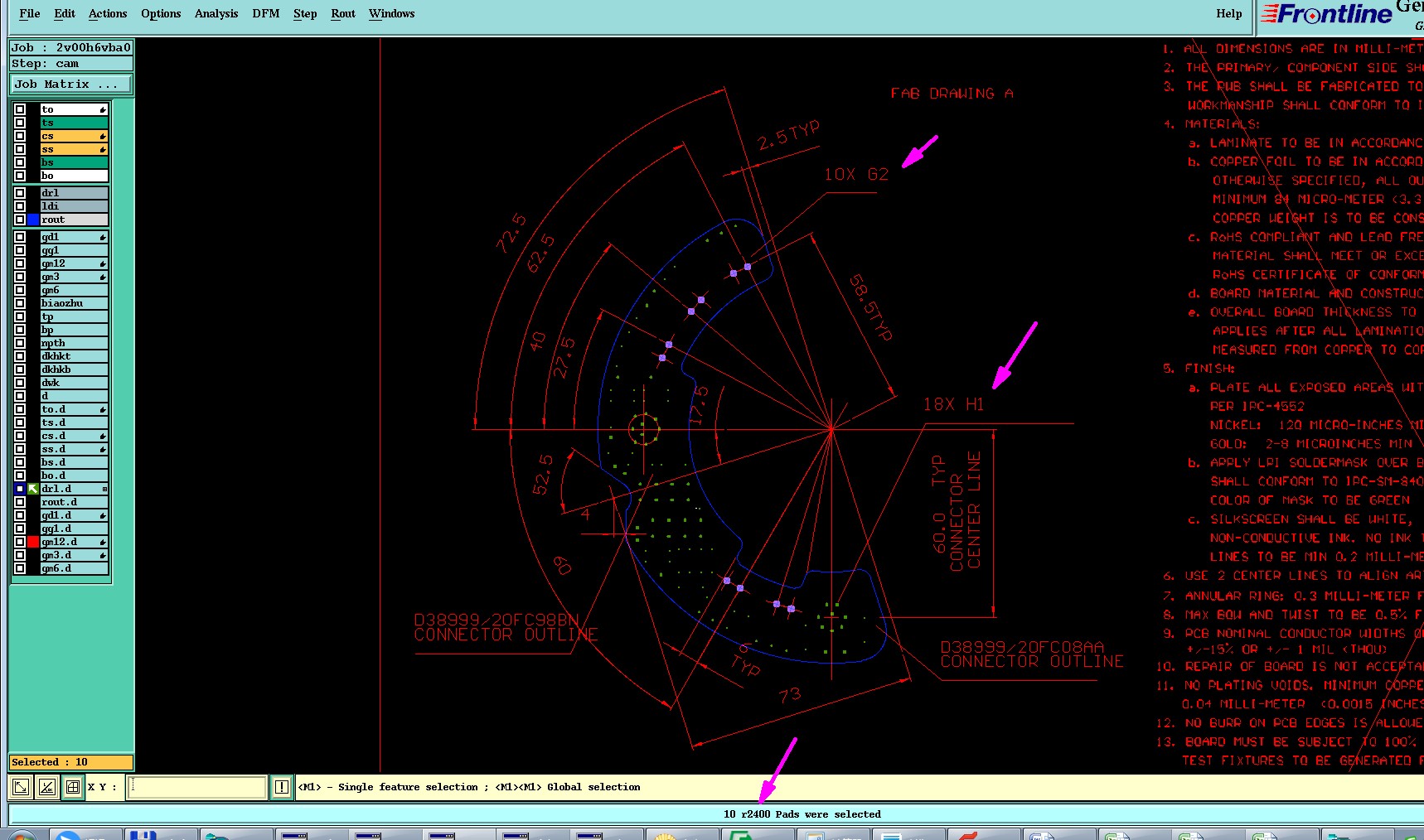Click the edit marker icon on 'gm12' layer
This screenshot has height=840, width=1424.
tap(103, 263)
